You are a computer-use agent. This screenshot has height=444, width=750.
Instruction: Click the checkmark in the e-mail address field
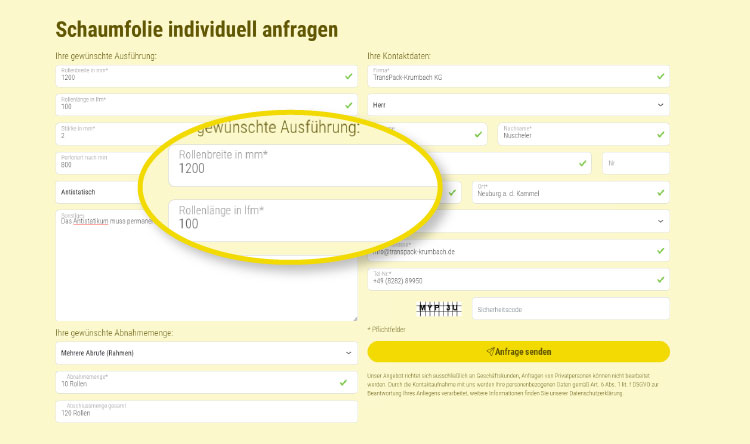(x=660, y=250)
